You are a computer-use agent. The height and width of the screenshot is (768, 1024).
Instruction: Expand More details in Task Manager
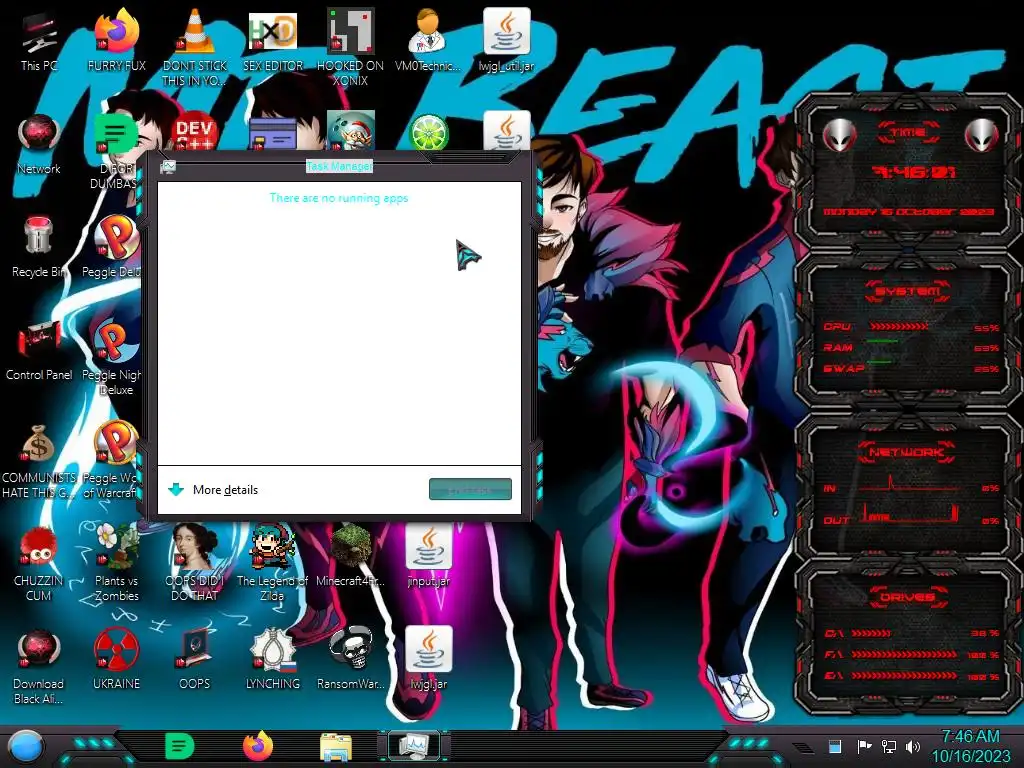point(214,490)
